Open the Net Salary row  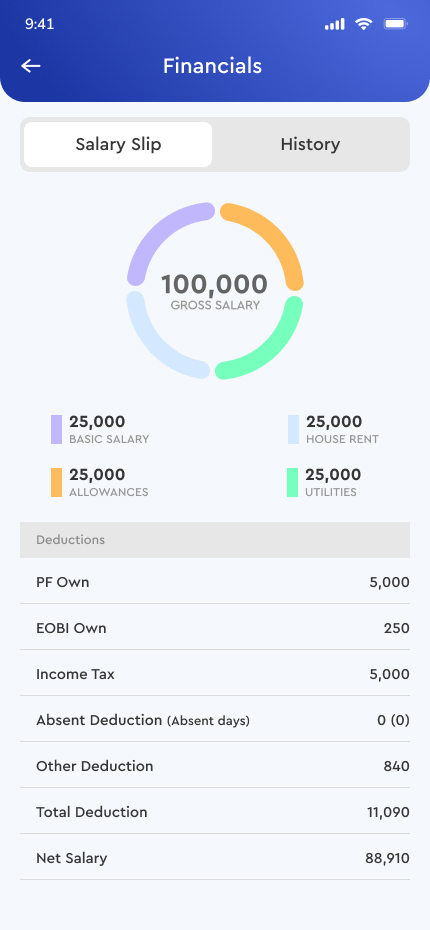215,857
